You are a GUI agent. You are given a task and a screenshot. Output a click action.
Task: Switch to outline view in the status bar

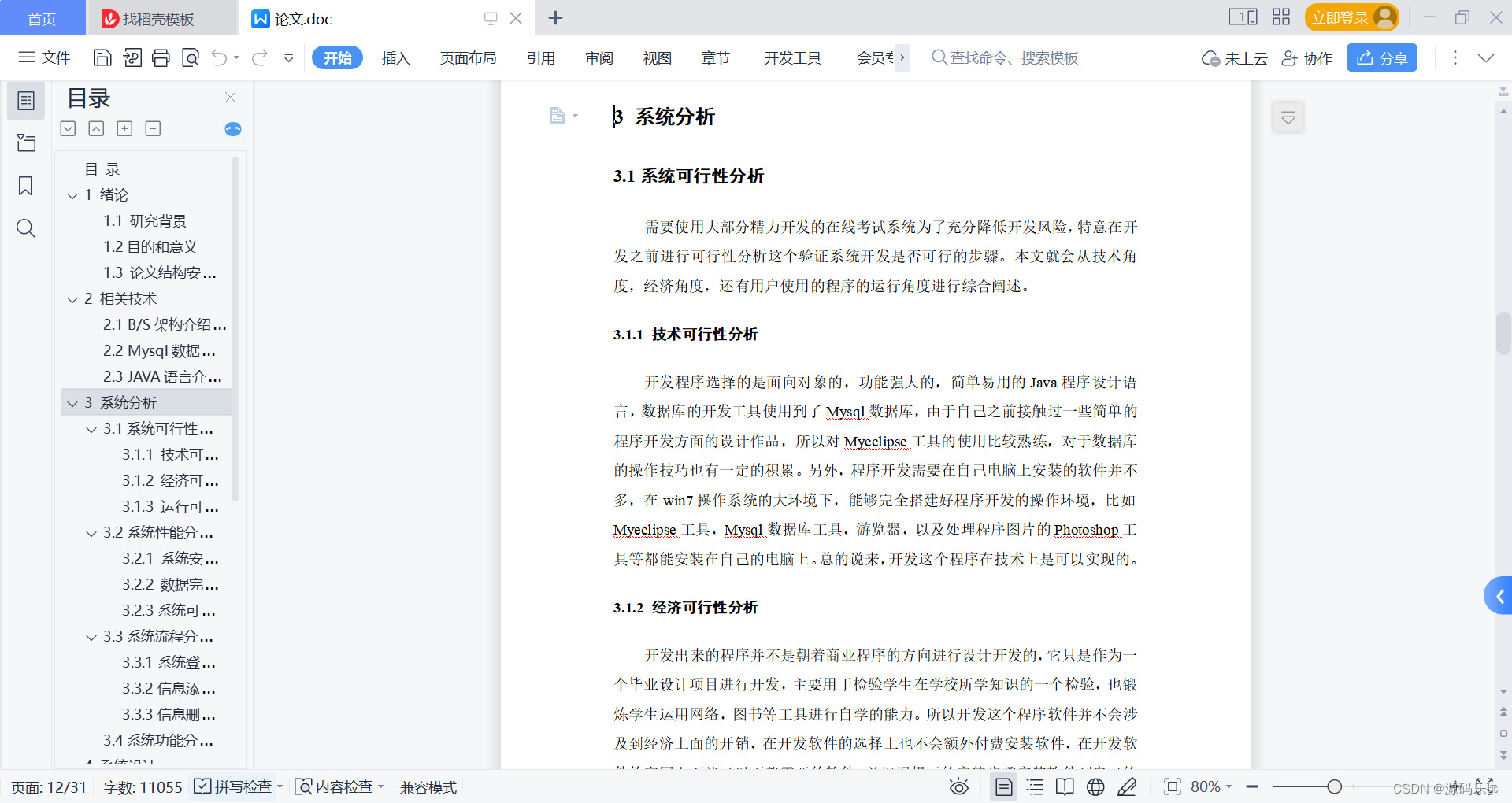1034,786
